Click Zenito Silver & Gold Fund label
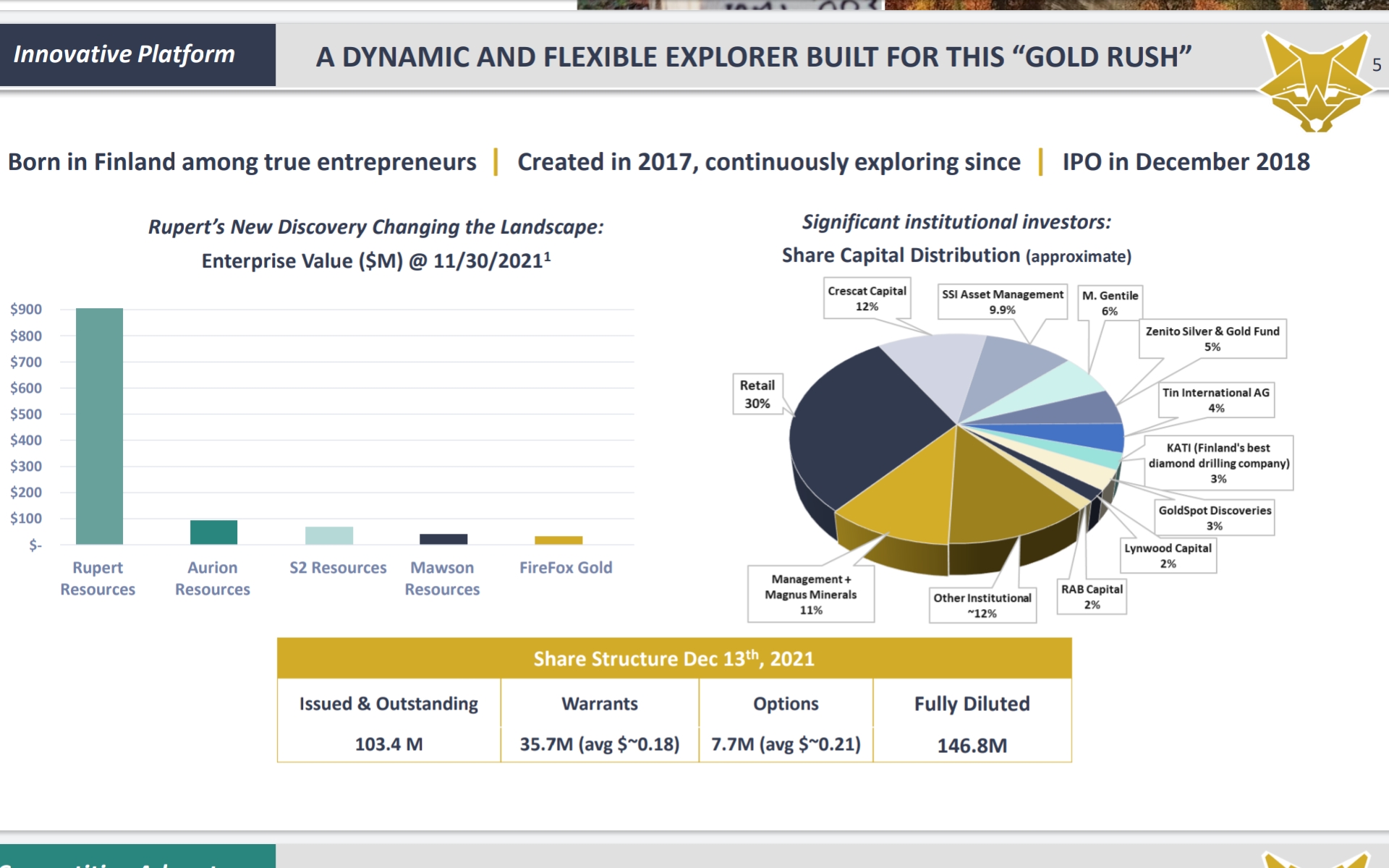This screenshot has height=868, width=1389. [x=1212, y=339]
